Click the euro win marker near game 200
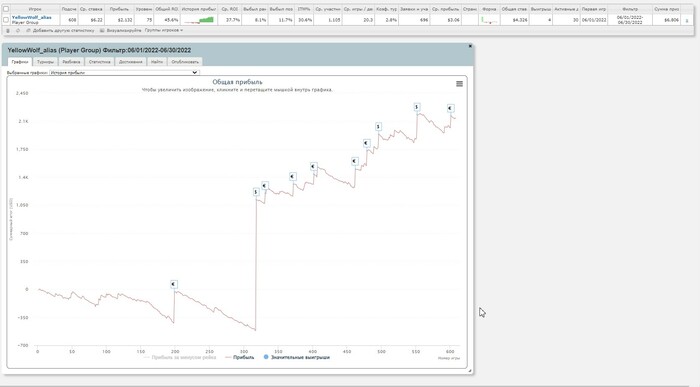Screen dimensions: 700x387 click(x=174, y=284)
